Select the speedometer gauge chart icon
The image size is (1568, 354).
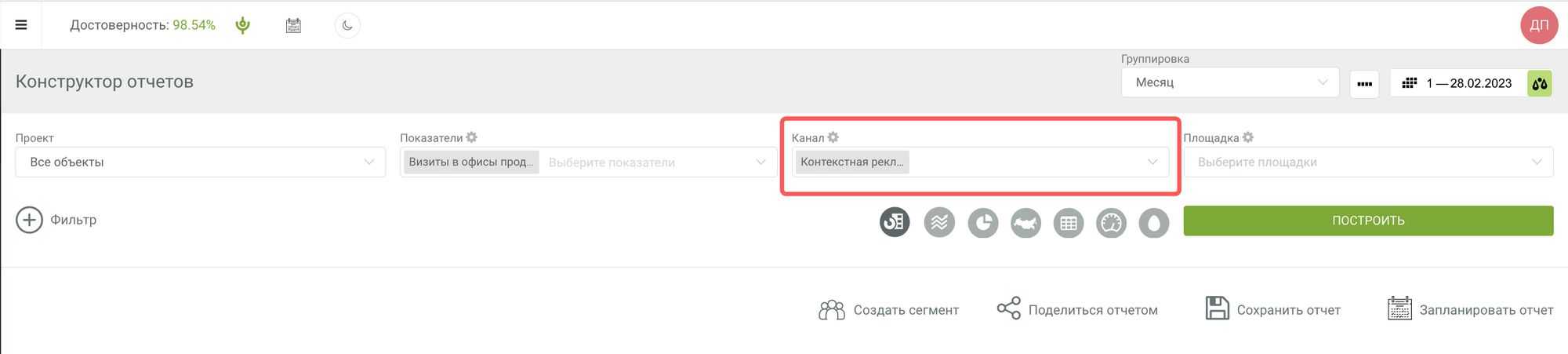pos(1111,223)
